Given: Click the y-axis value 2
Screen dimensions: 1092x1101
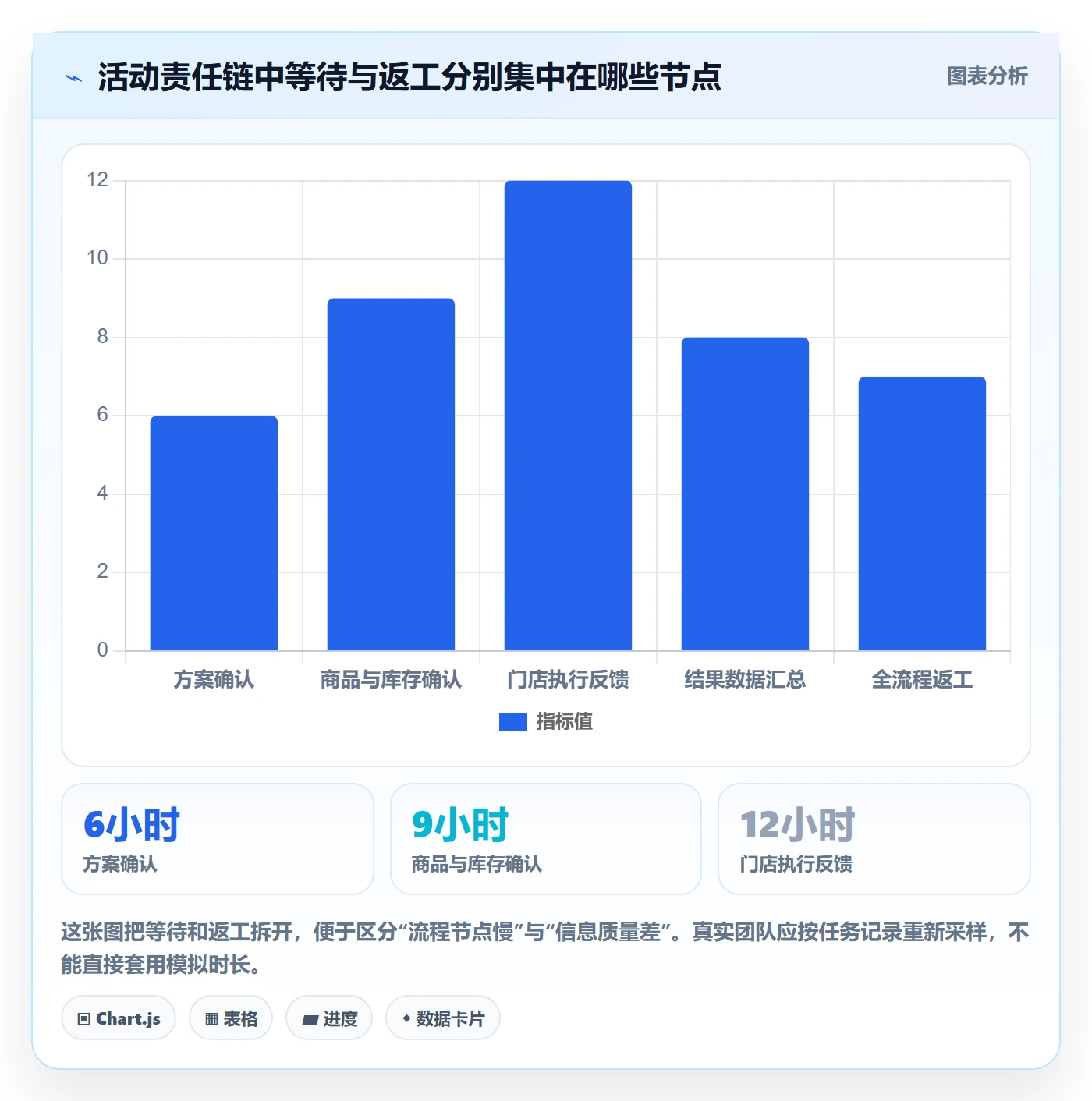Looking at the screenshot, I should [x=102, y=572].
